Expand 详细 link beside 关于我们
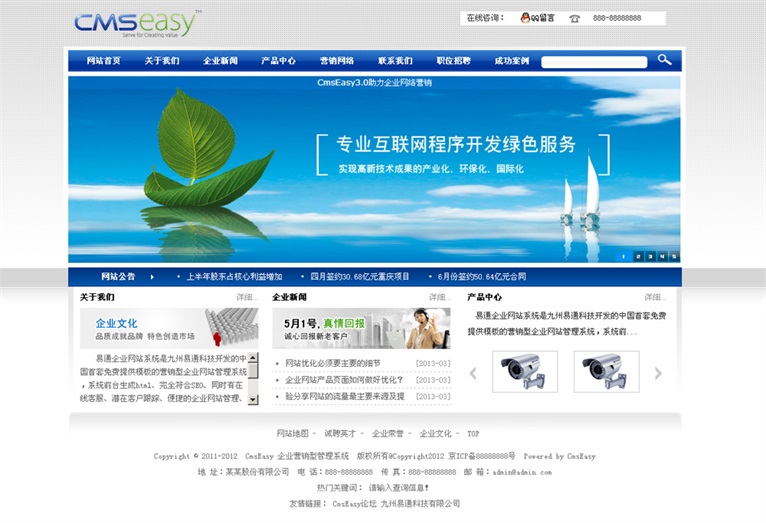The width and height of the screenshot is (766, 523). coord(246,297)
